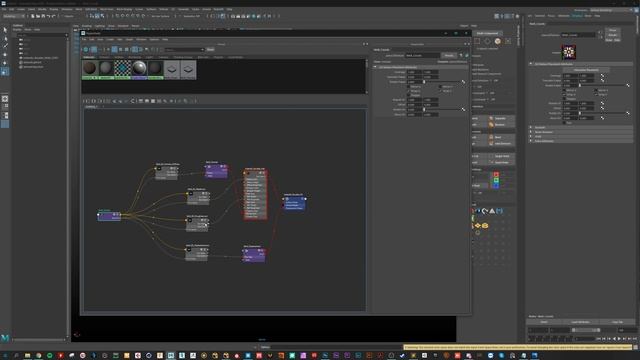Click the Select button at Attribute Editor bottom
640x360 pixels.
[544, 322]
